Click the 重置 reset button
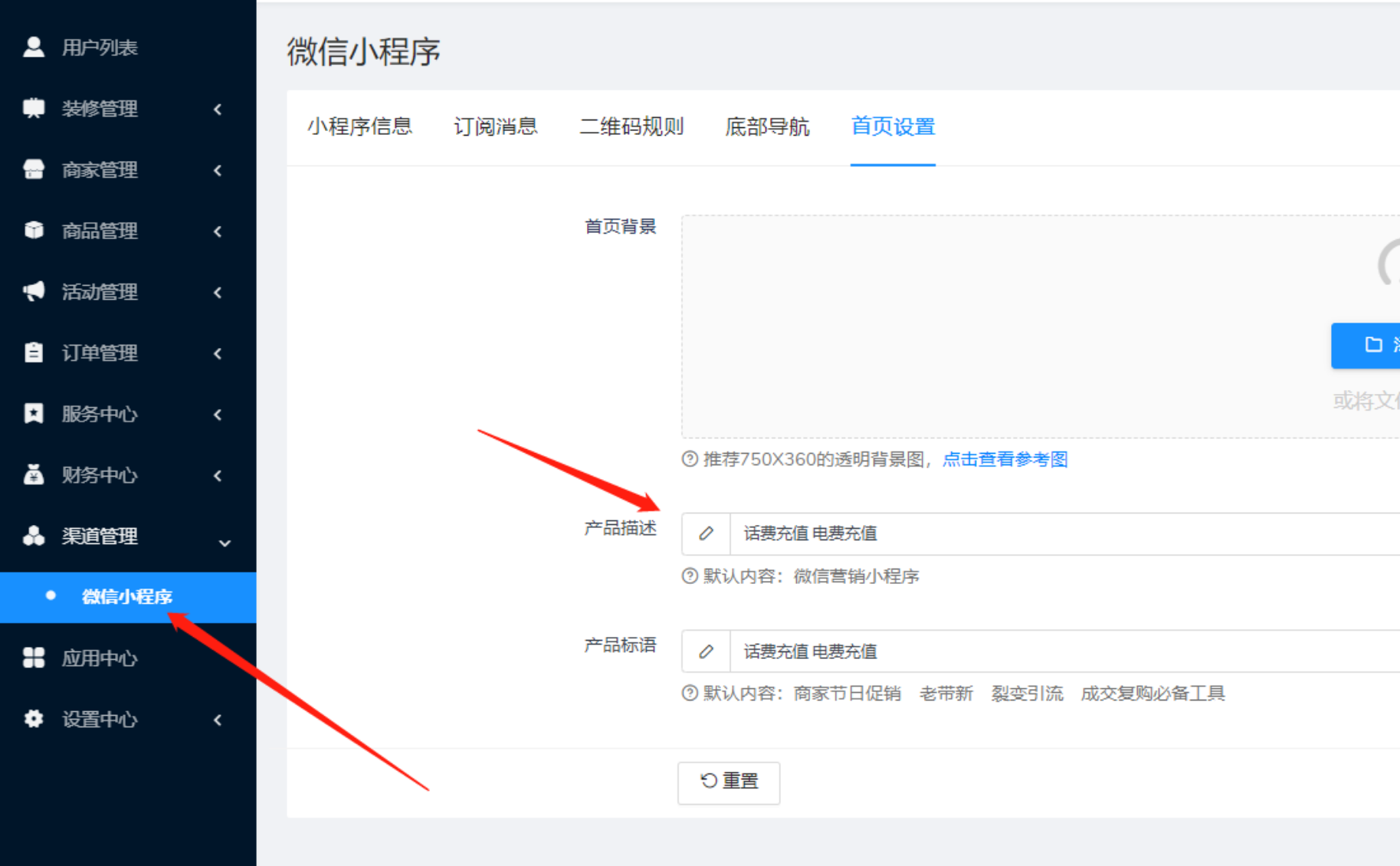 pos(729,782)
